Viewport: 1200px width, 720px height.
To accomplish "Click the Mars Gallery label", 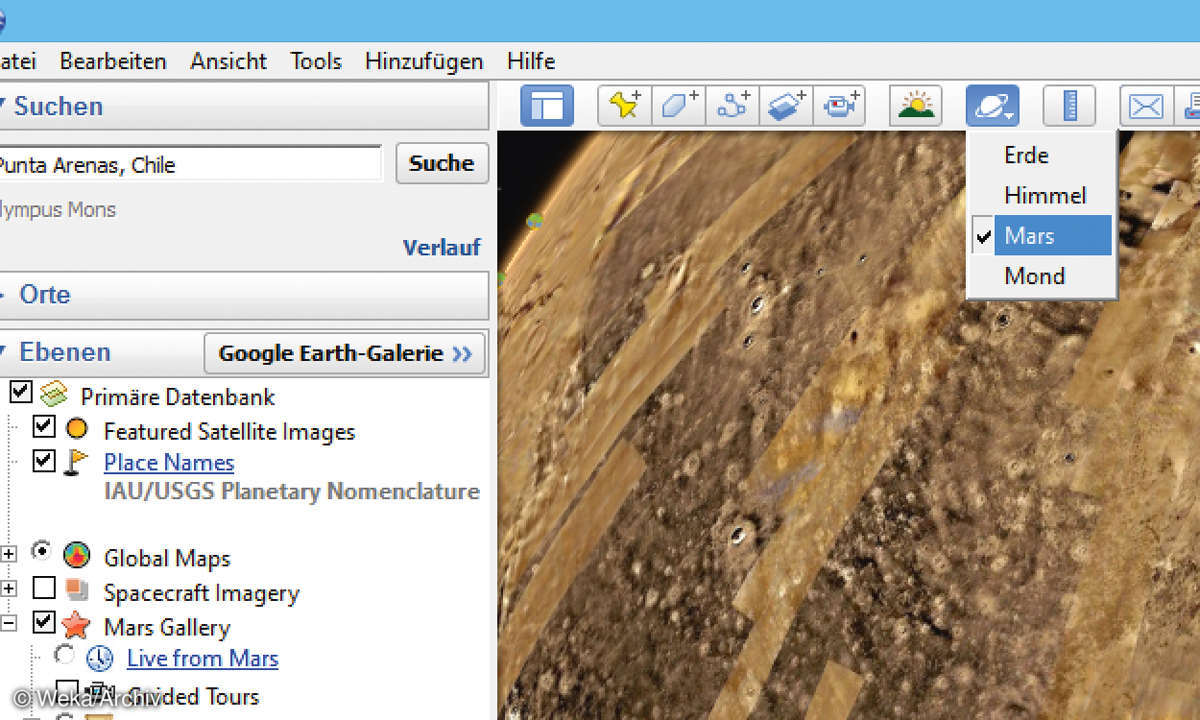I will 167,627.
